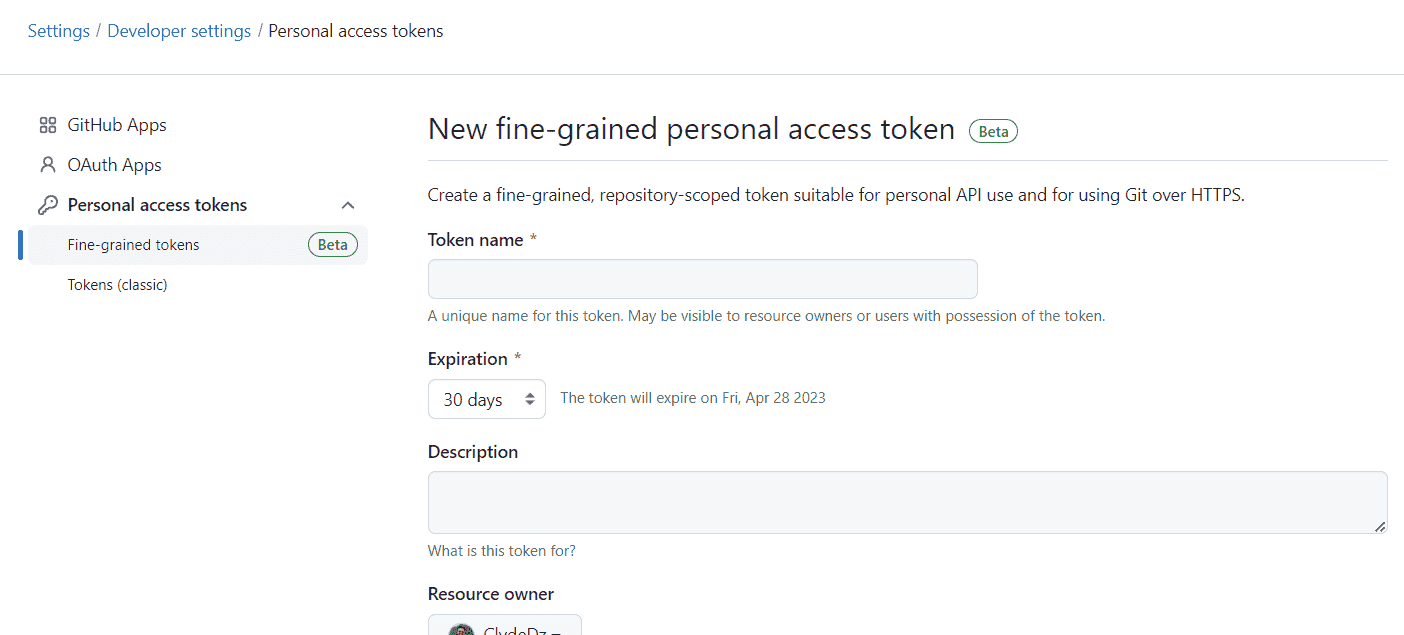Click the GitHub Apps grid icon
The width and height of the screenshot is (1404, 635).
47,125
